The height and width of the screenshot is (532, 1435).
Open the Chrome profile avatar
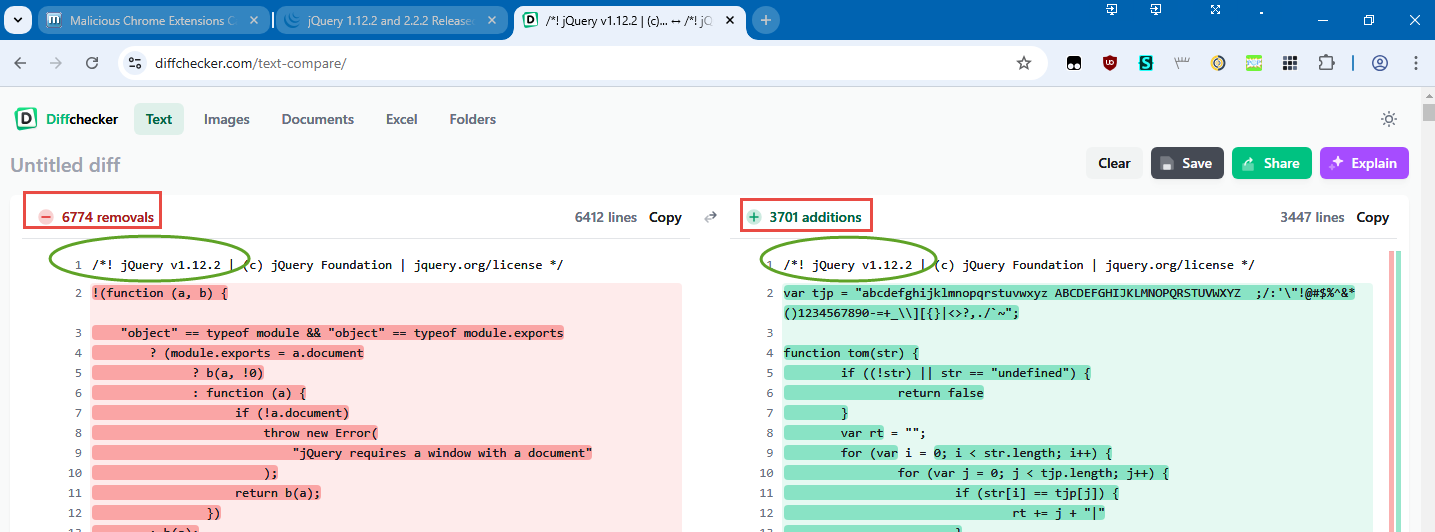[1380, 63]
